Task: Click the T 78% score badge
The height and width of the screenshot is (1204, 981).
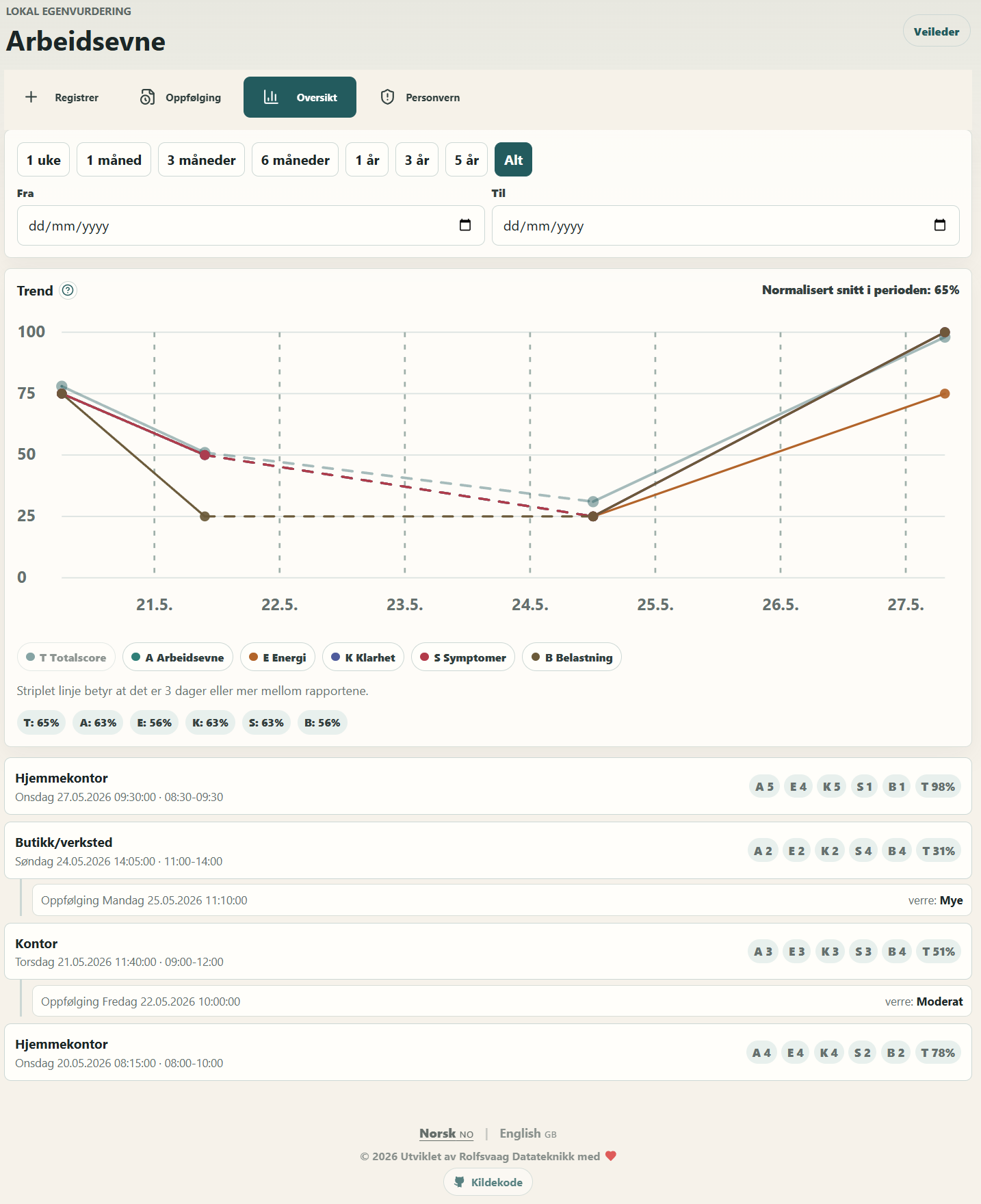Action: click(x=938, y=1052)
